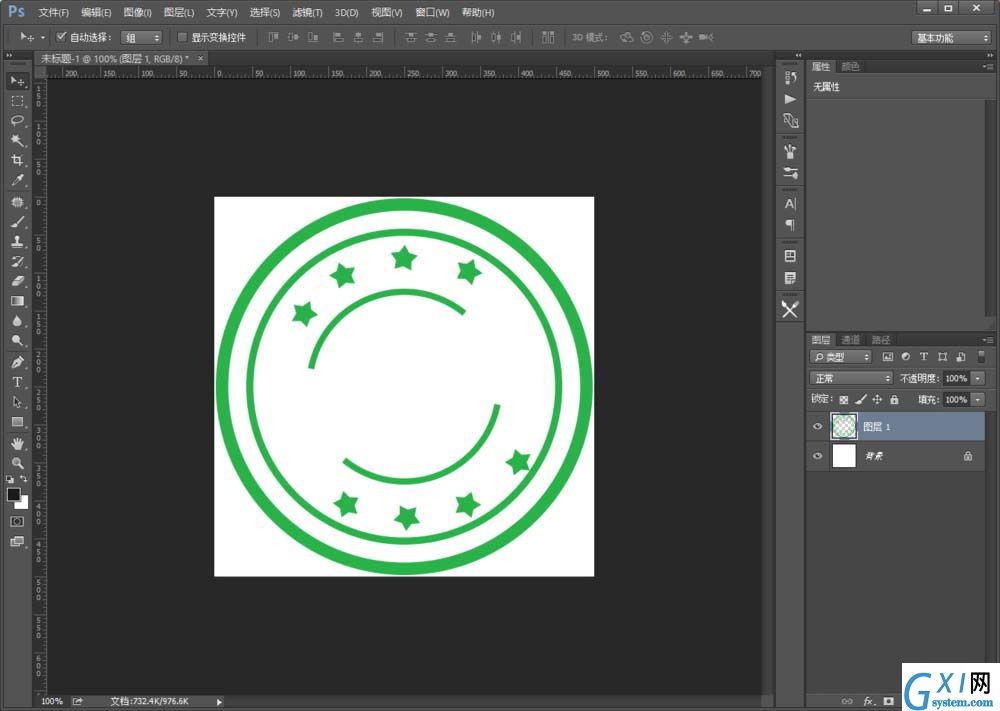The image size is (1000, 711).
Task: Toggle layer filtering switch
Action: tap(982, 356)
